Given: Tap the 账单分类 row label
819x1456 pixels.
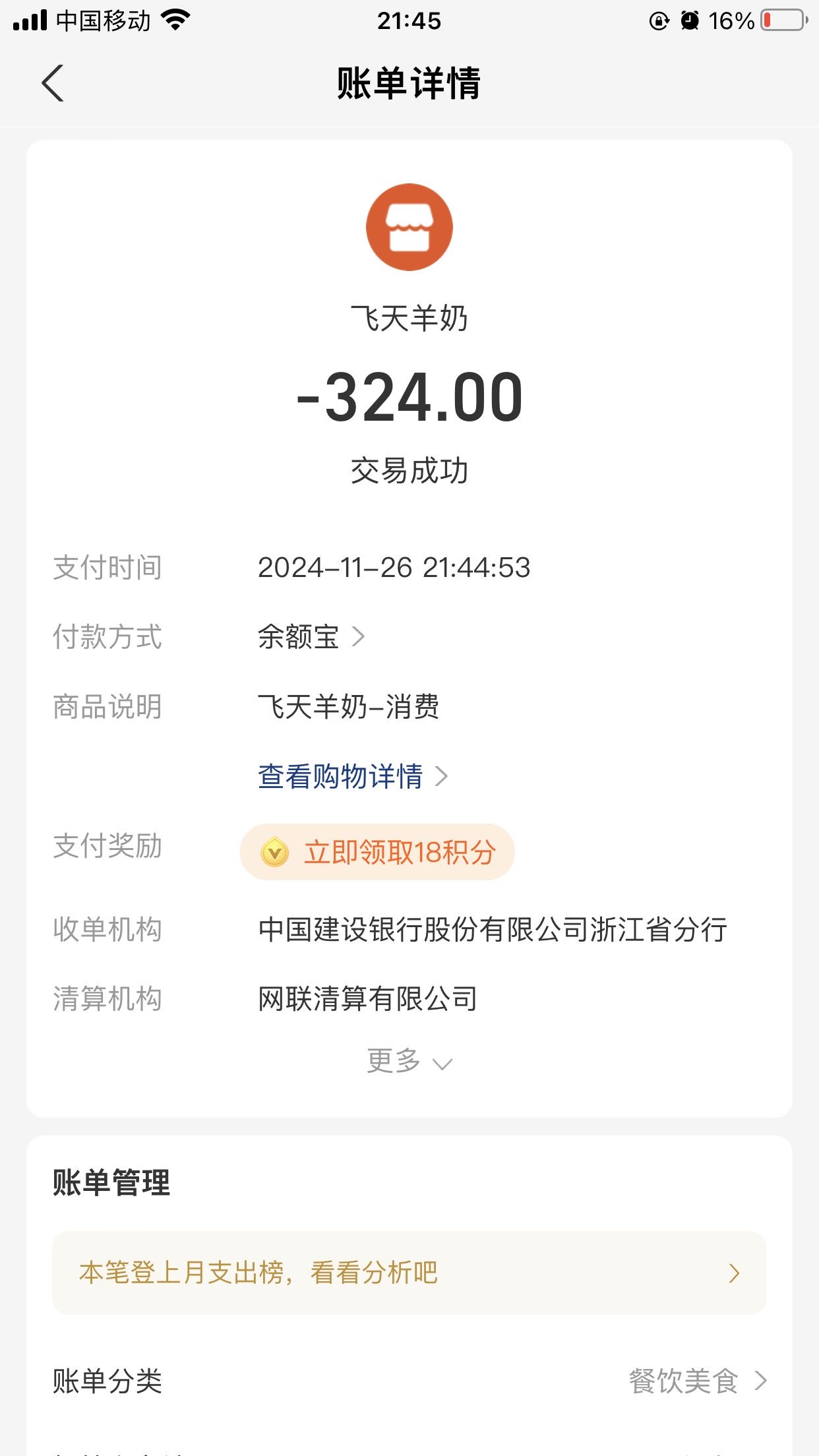Looking at the screenshot, I should (x=107, y=1381).
